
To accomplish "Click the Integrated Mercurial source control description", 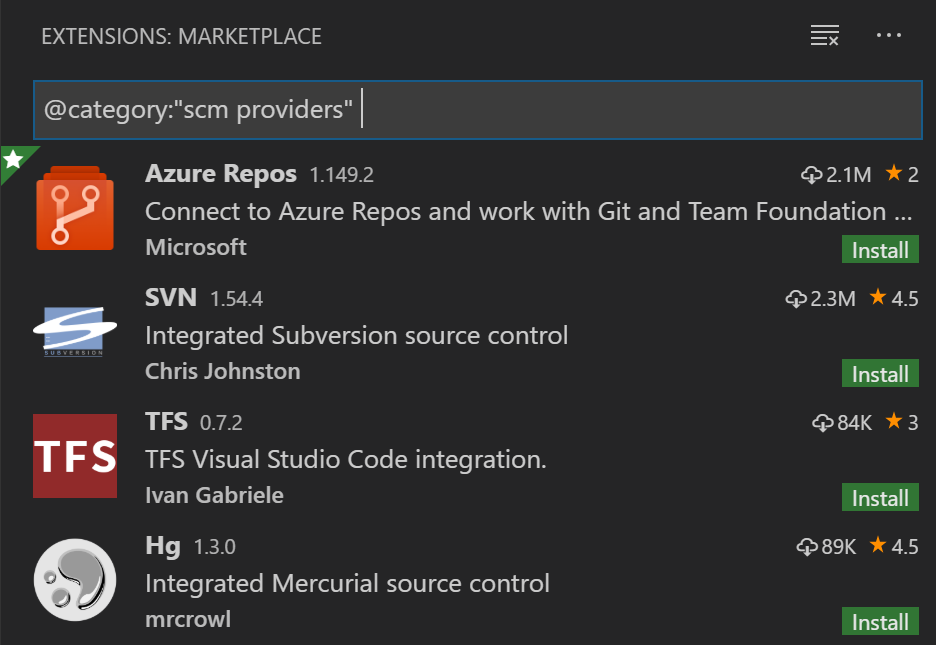I will tap(347, 583).
